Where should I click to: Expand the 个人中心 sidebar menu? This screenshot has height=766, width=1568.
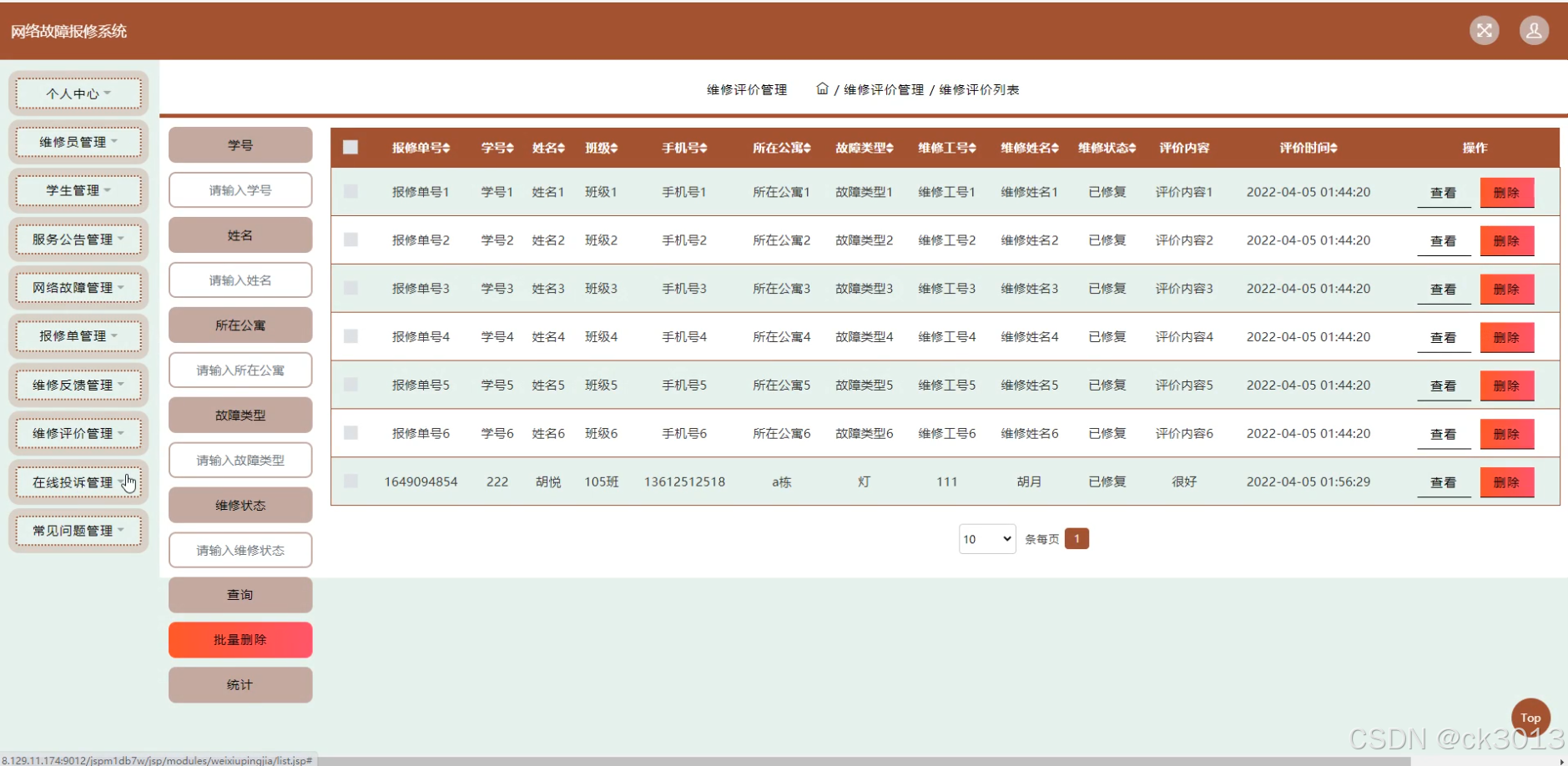pyautogui.click(x=78, y=93)
